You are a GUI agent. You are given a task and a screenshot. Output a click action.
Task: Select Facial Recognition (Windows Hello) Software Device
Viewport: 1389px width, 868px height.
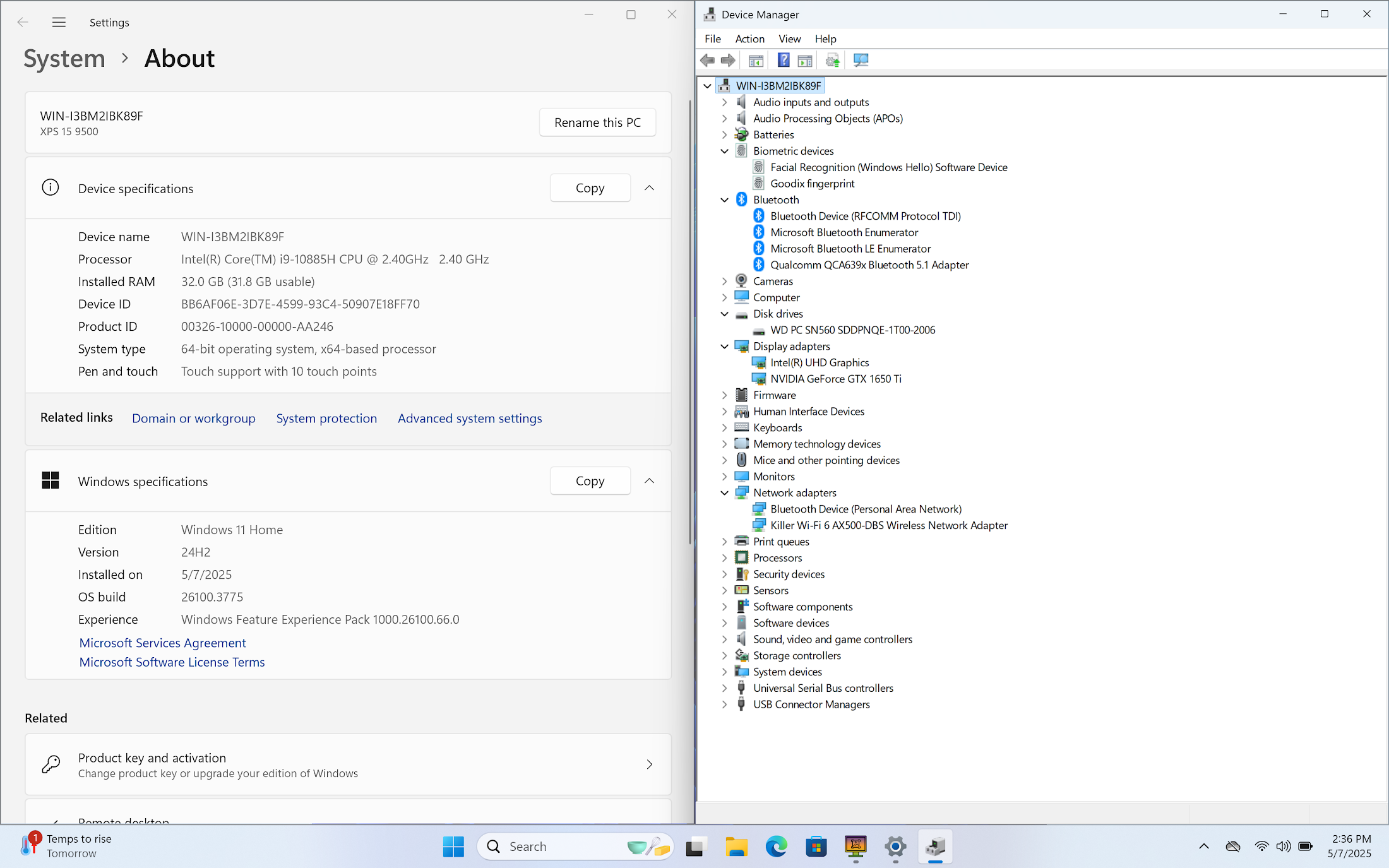tap(888, 167)
